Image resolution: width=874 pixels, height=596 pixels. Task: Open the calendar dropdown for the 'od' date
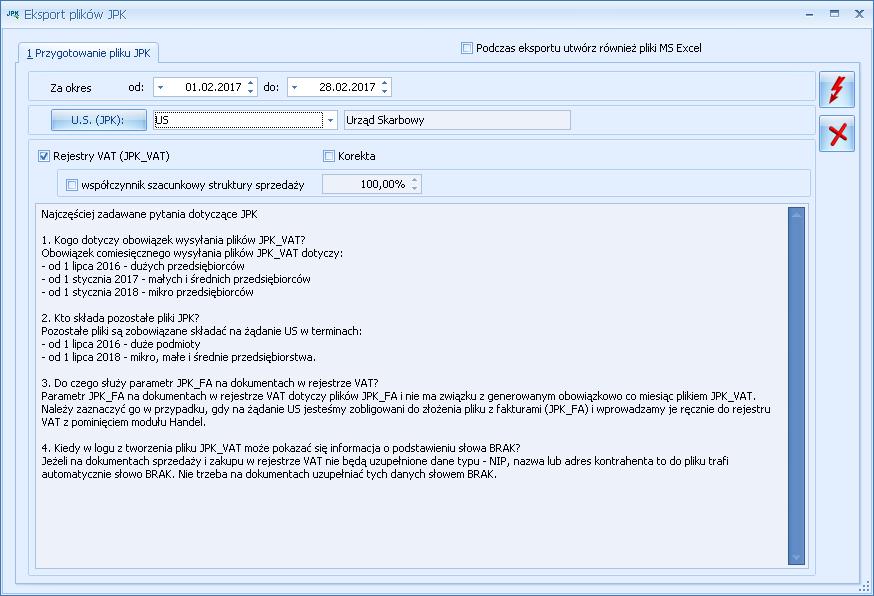pos(161,88)
